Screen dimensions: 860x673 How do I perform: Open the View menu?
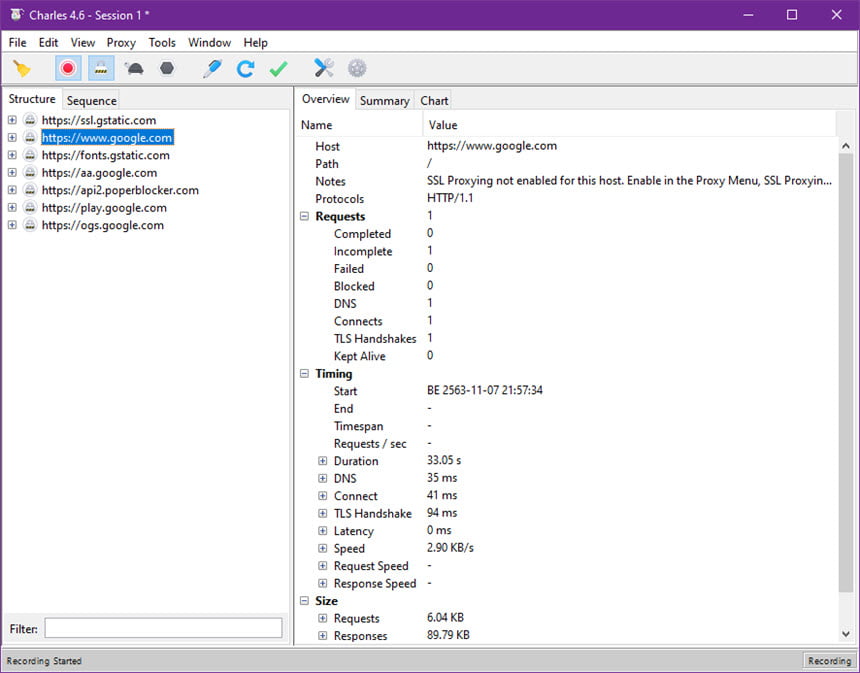click(x=83, y=42)
